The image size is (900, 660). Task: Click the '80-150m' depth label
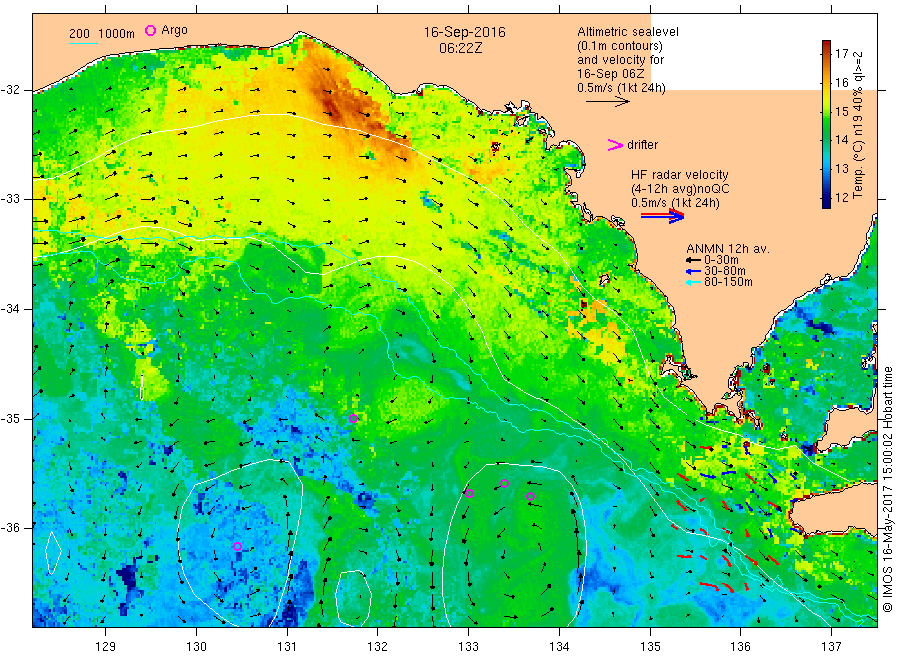(x=728, y=282)
